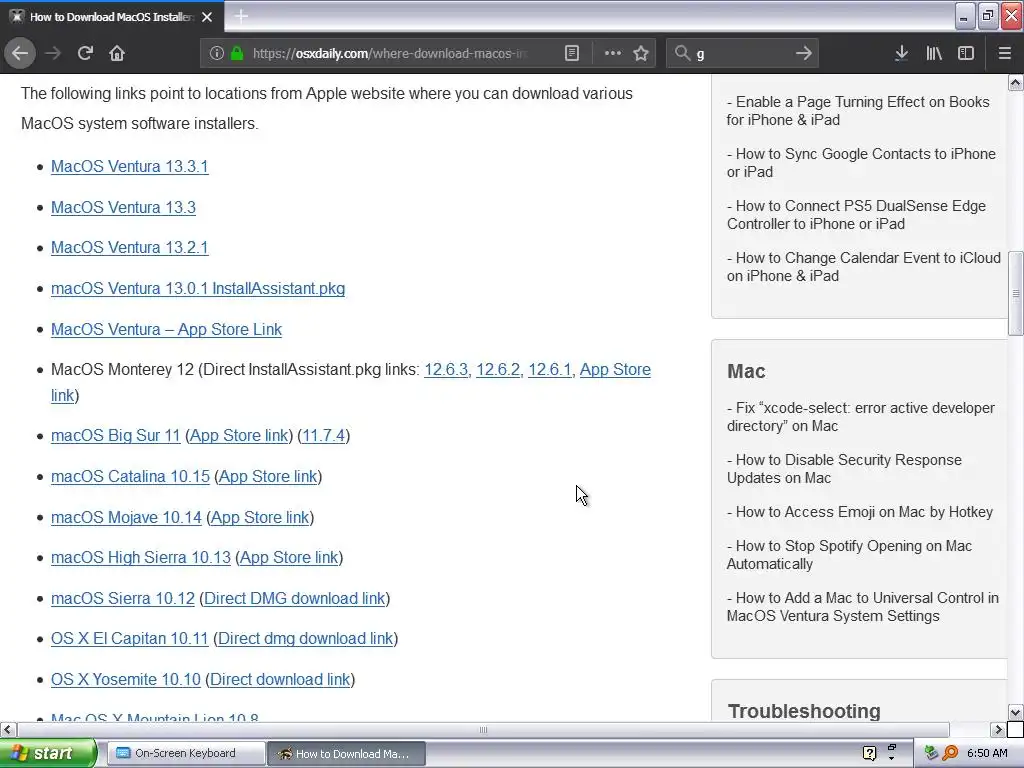Reload the current page
This screenshot has height=768, width=1024.
(85, 54)
